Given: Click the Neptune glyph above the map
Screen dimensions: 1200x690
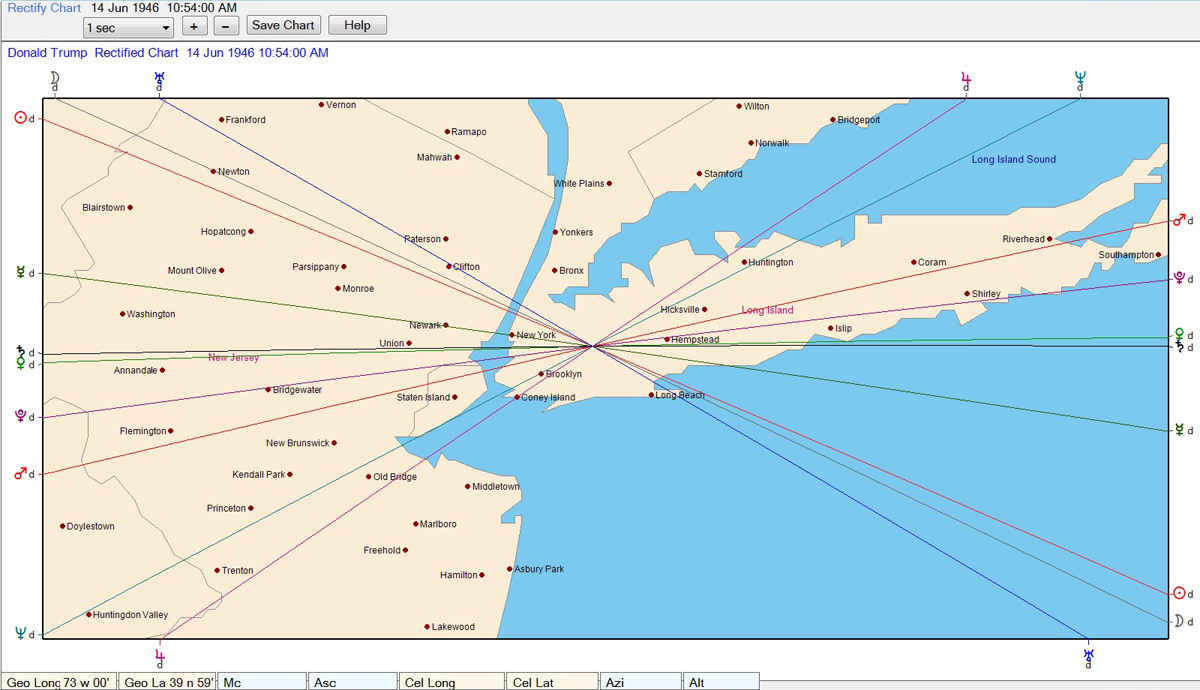Looking at the screenshot, I should [1080, 76].
